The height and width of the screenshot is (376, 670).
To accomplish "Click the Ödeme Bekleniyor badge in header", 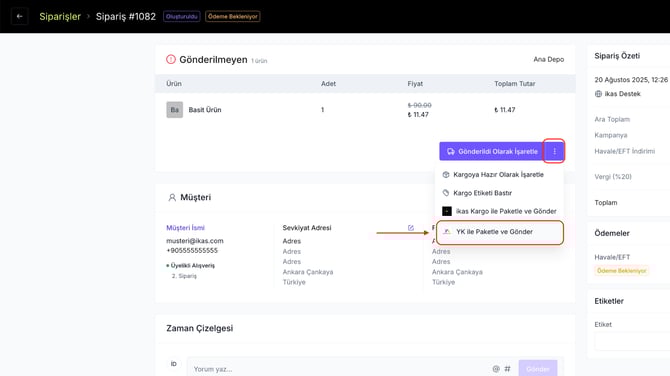I will (232, 17).
